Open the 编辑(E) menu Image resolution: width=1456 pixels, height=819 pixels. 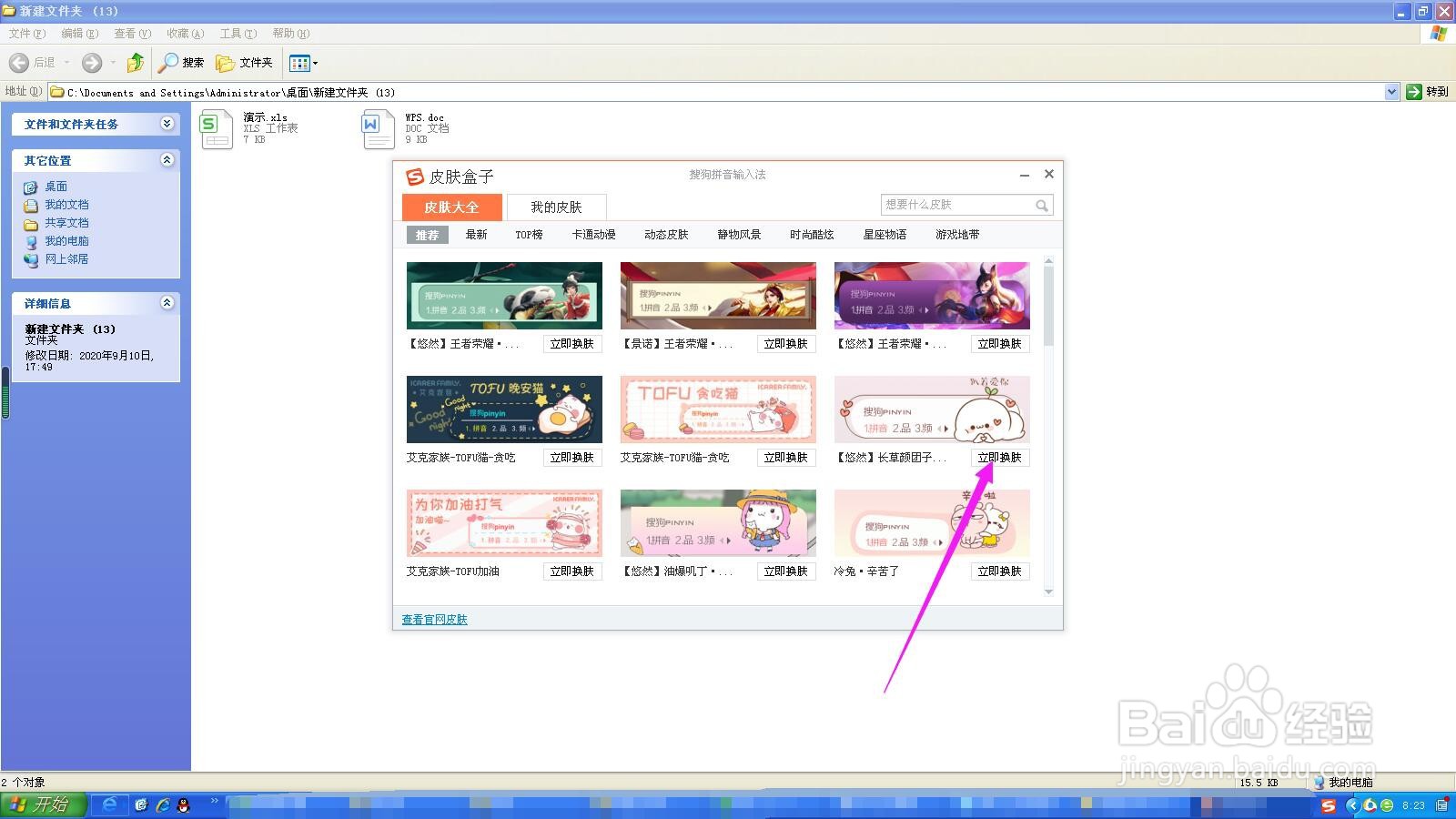coord(80,34)
